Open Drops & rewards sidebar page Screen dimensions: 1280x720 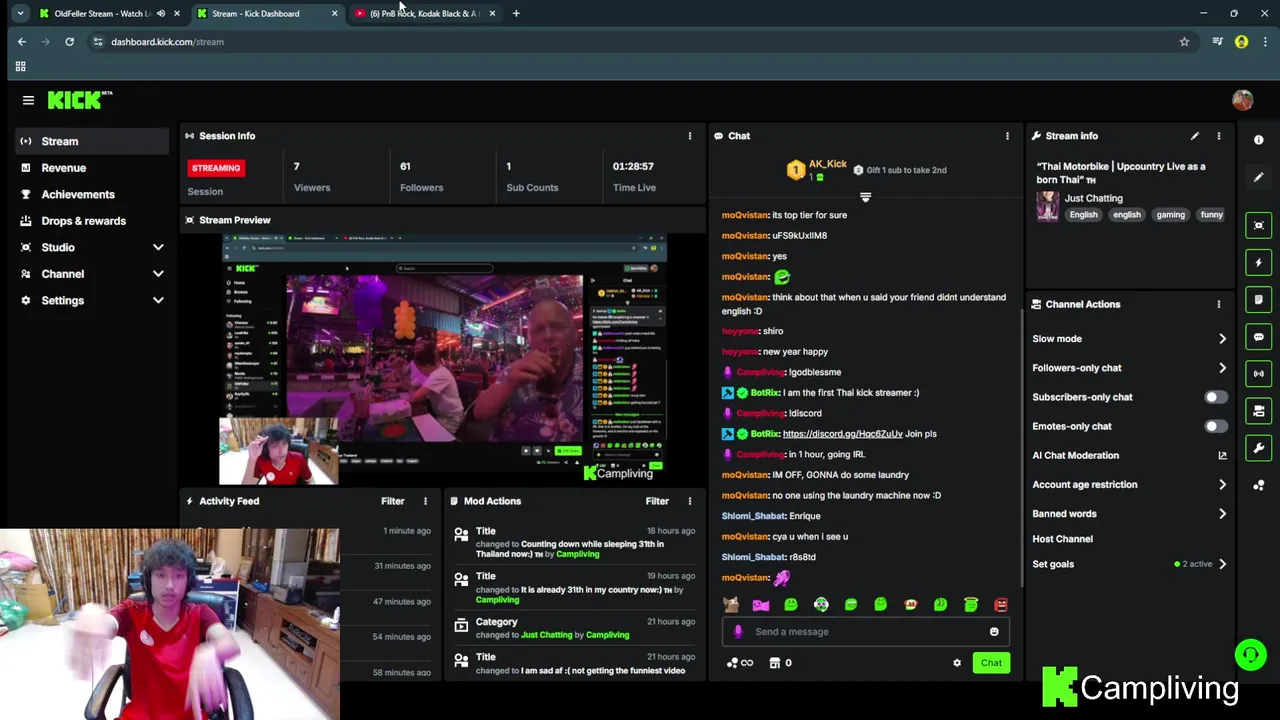tap(92, 221)
